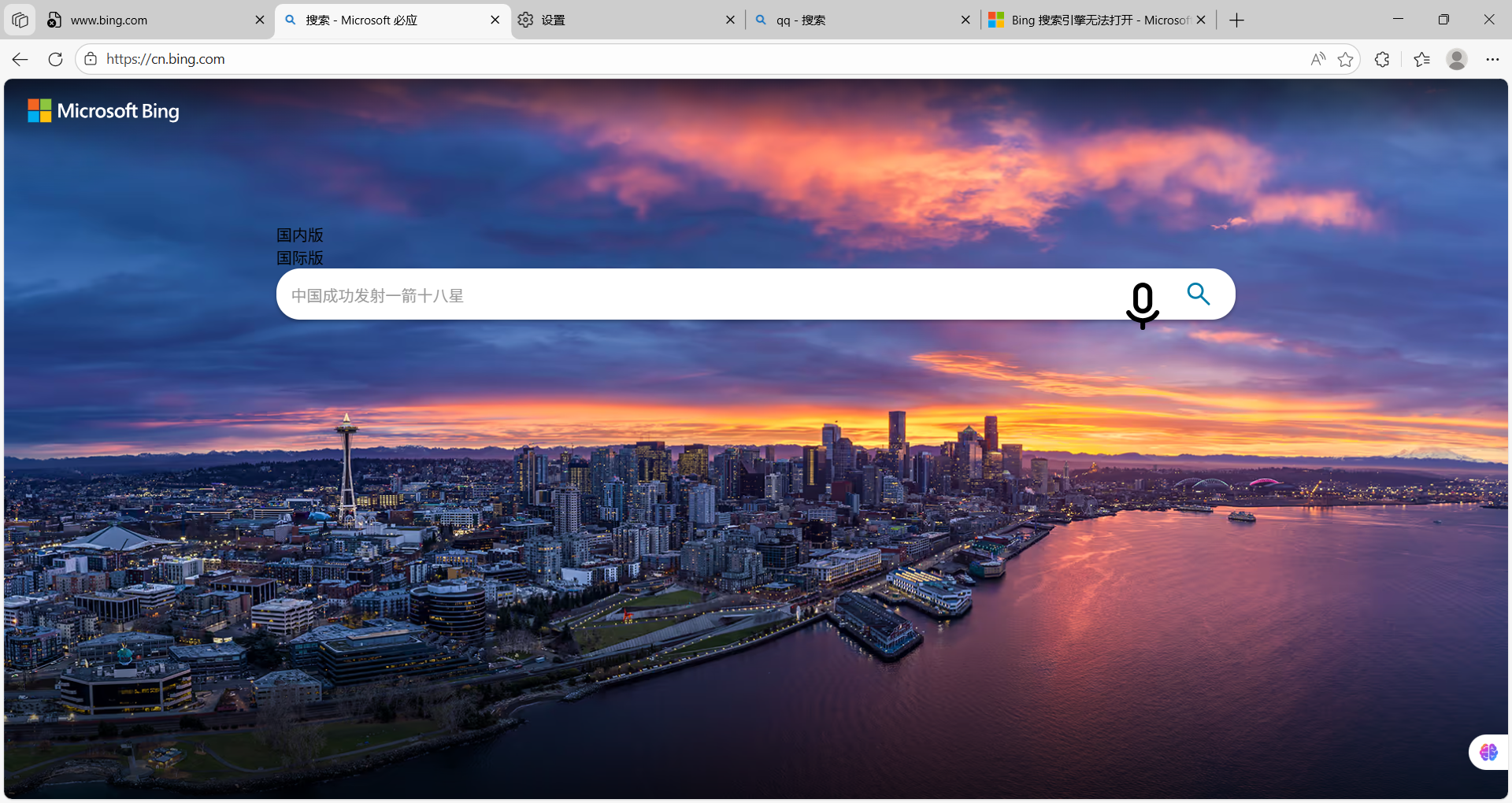Close the 搜索 - Microsoft 必应 tab
Image resolution: width=1512 pixels, height=803 pixels.
point(495,20)
